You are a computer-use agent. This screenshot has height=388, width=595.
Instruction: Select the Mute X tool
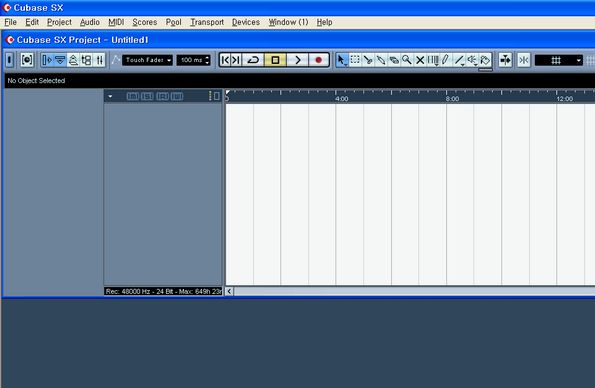pyautogui.click(x=420, y=60)
